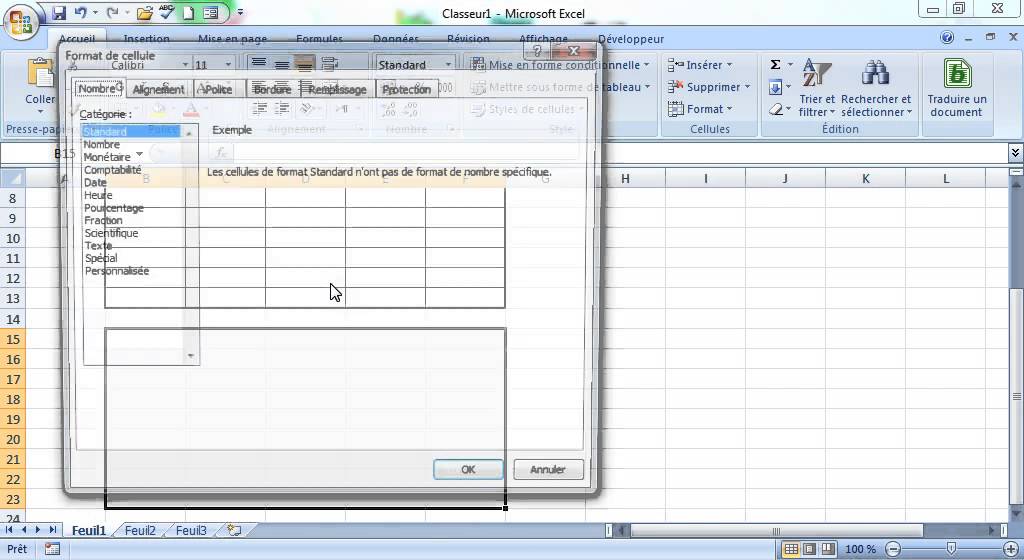This screenshot has width=1024, height=560.
Task: Run the ABC spelling check icon
Action: tap(166, 12)
